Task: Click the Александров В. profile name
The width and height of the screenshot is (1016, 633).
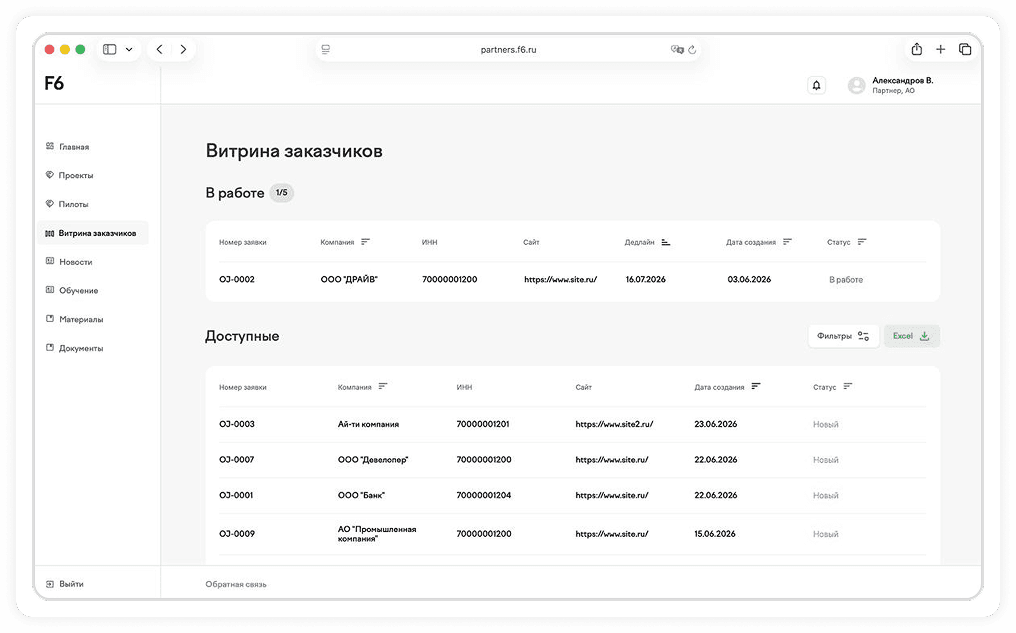Action: pyautogui.click(x=903, y=80)
